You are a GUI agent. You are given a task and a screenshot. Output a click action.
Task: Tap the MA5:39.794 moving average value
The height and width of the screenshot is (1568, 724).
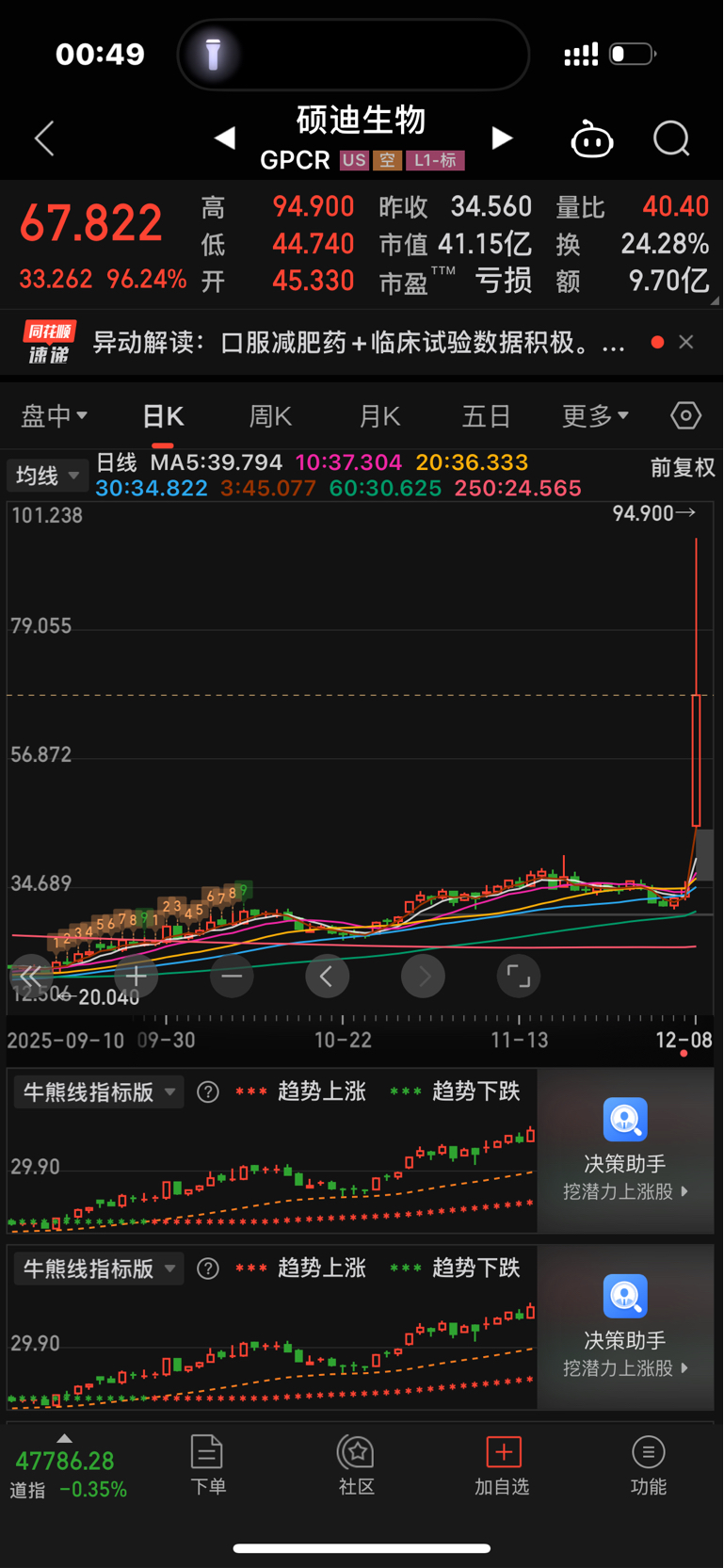[x=217, y=462]
